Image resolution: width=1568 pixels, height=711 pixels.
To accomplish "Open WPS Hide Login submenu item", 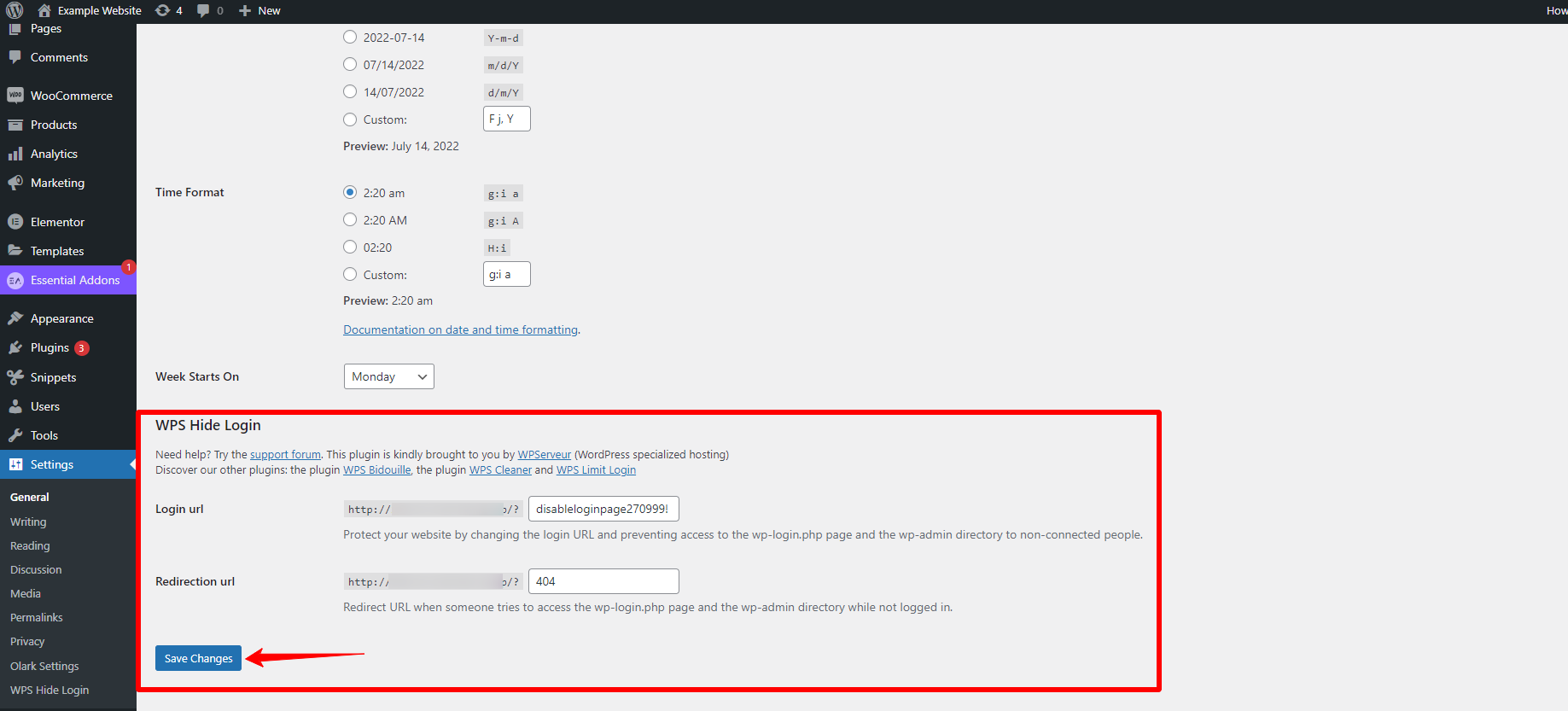I will pos(50,690).
